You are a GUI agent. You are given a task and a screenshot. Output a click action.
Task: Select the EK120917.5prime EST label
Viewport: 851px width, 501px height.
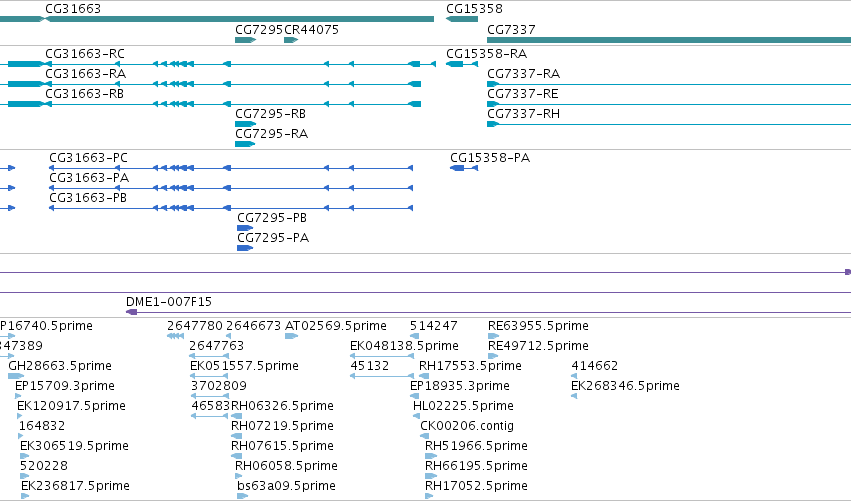point(71,407)
